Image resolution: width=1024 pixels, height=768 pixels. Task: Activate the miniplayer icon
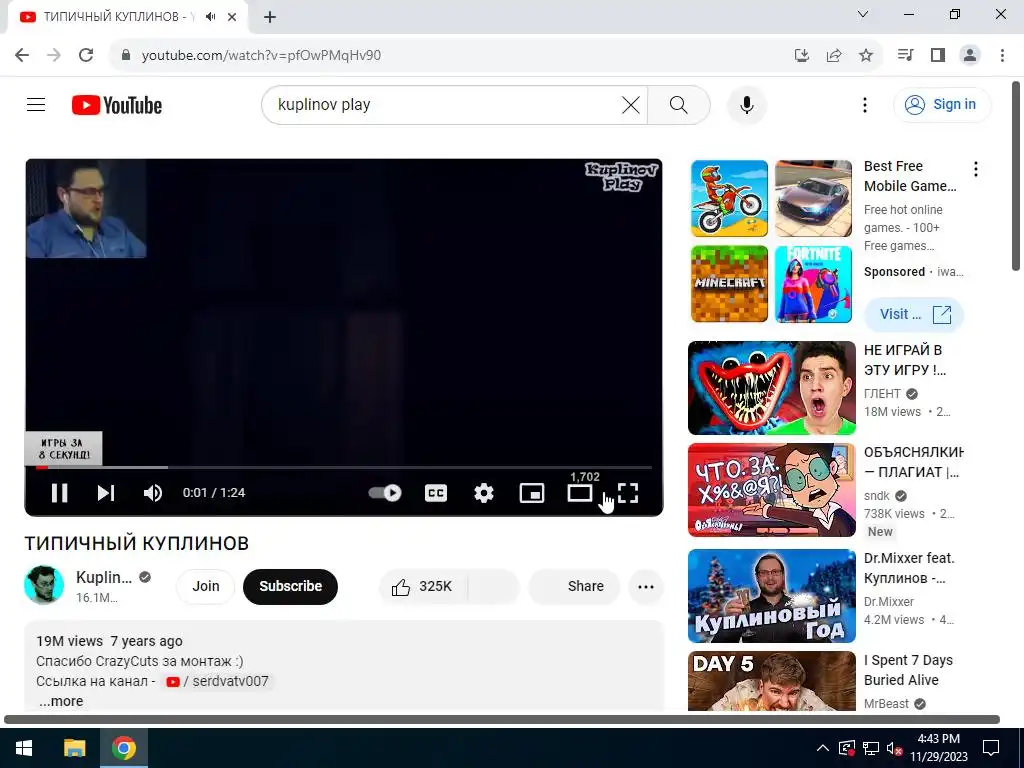(532, 493)
